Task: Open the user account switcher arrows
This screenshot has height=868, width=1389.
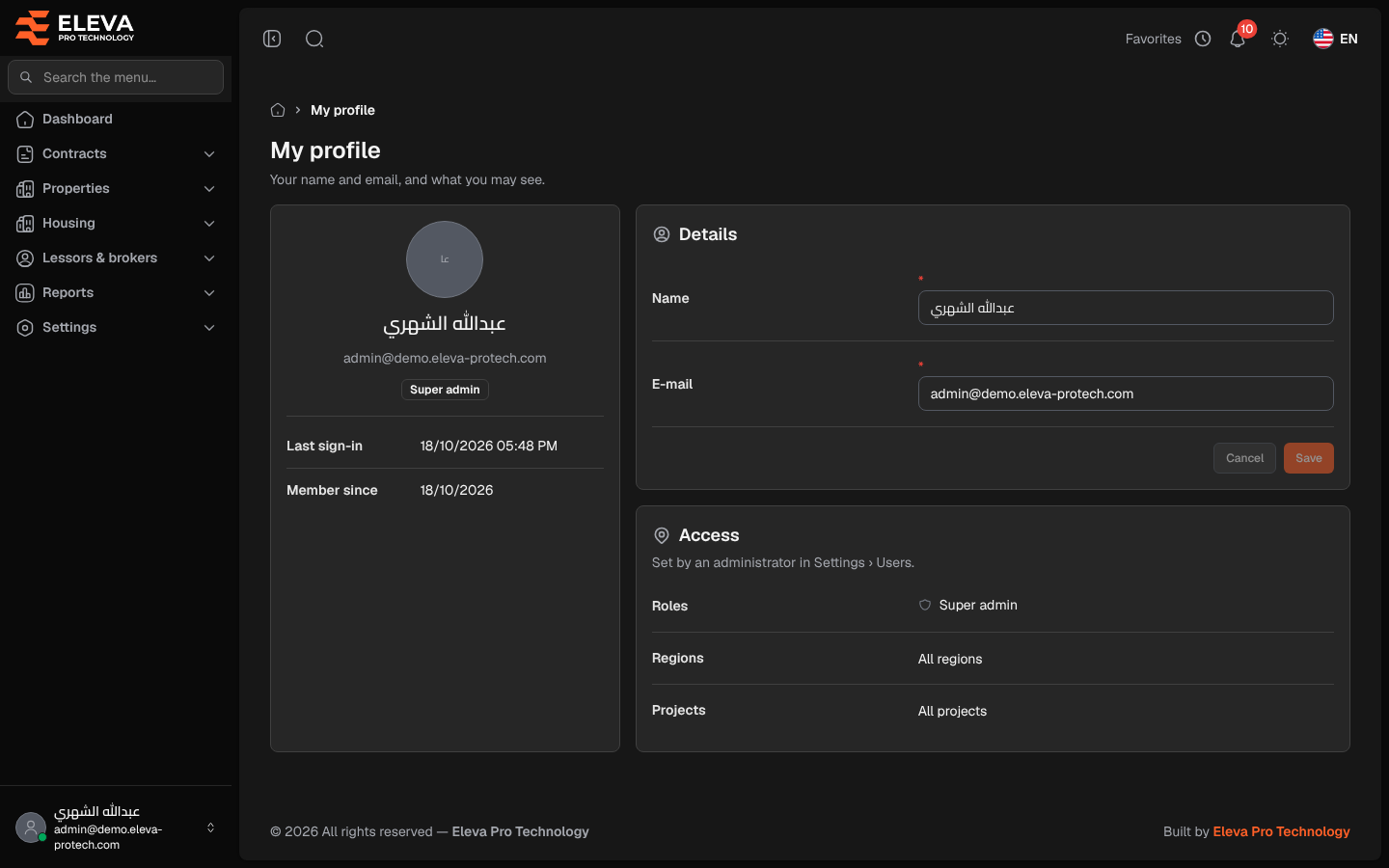Action: coord(210,827)
